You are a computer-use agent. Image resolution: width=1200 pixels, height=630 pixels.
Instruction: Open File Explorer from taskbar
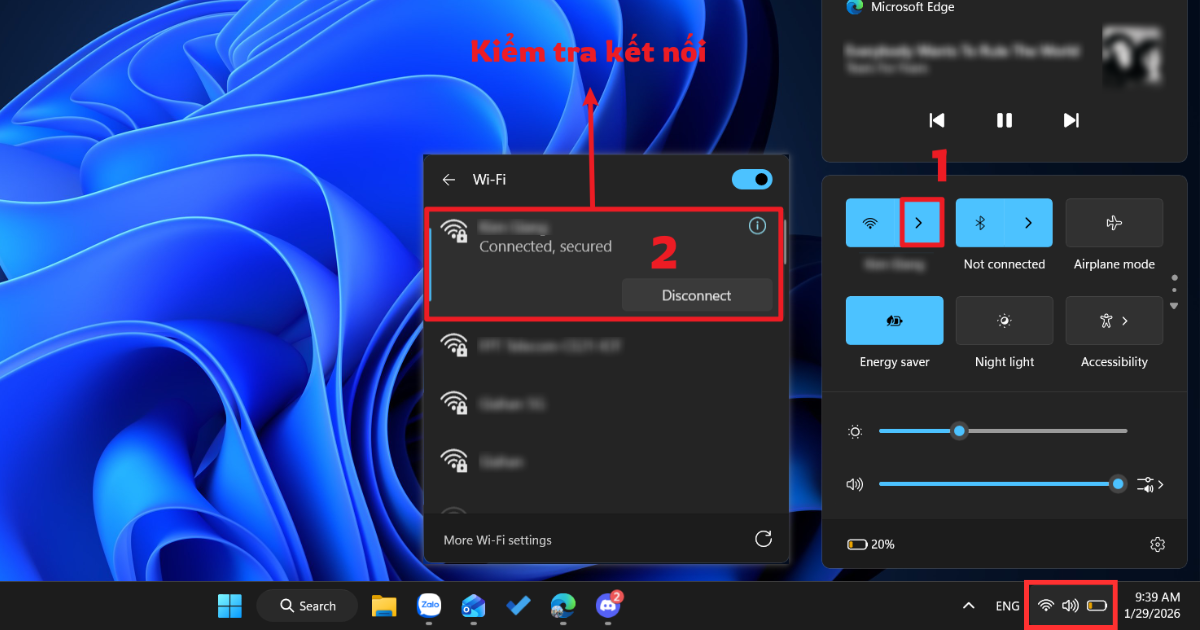pos(384,605)
